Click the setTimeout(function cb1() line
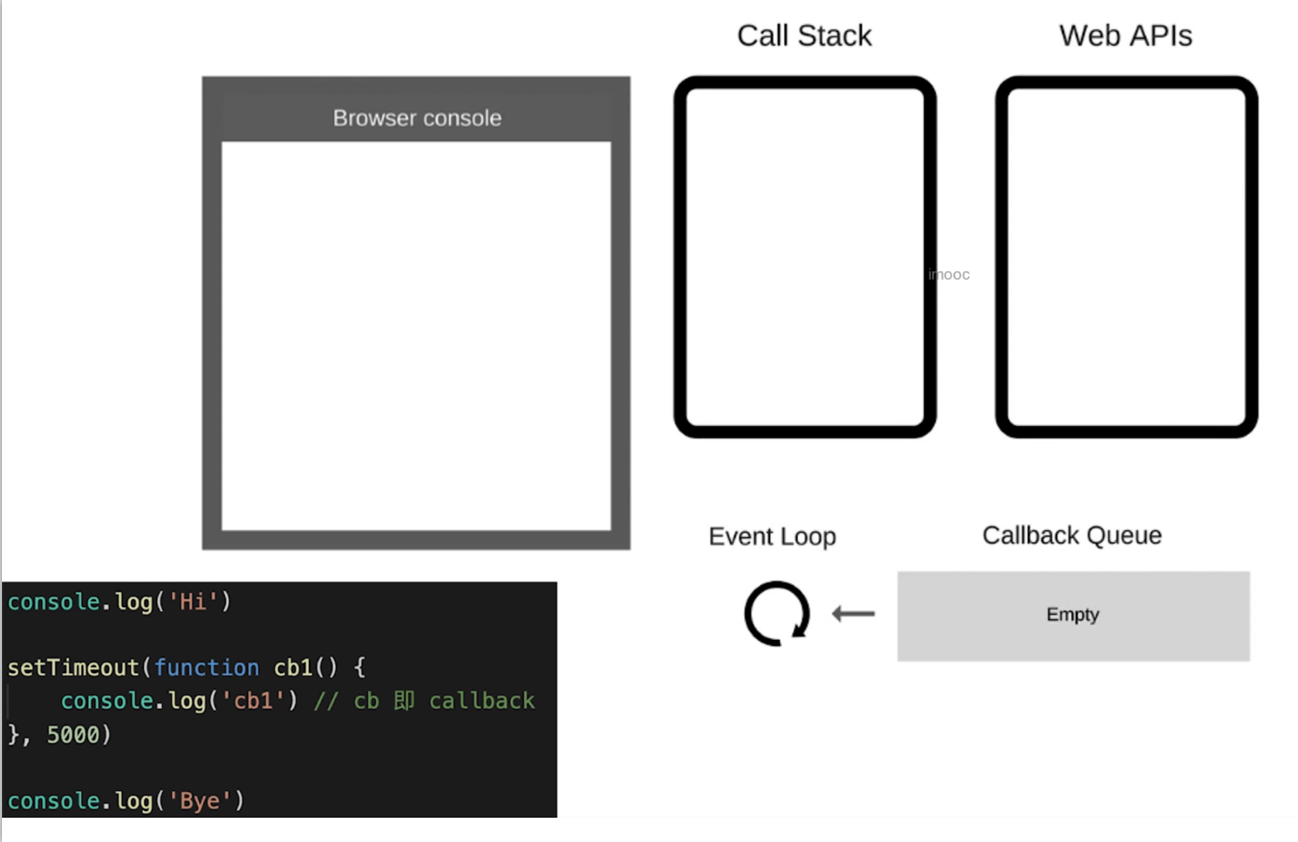Screen dimensions: 1298x842 (x=187, y=668)
